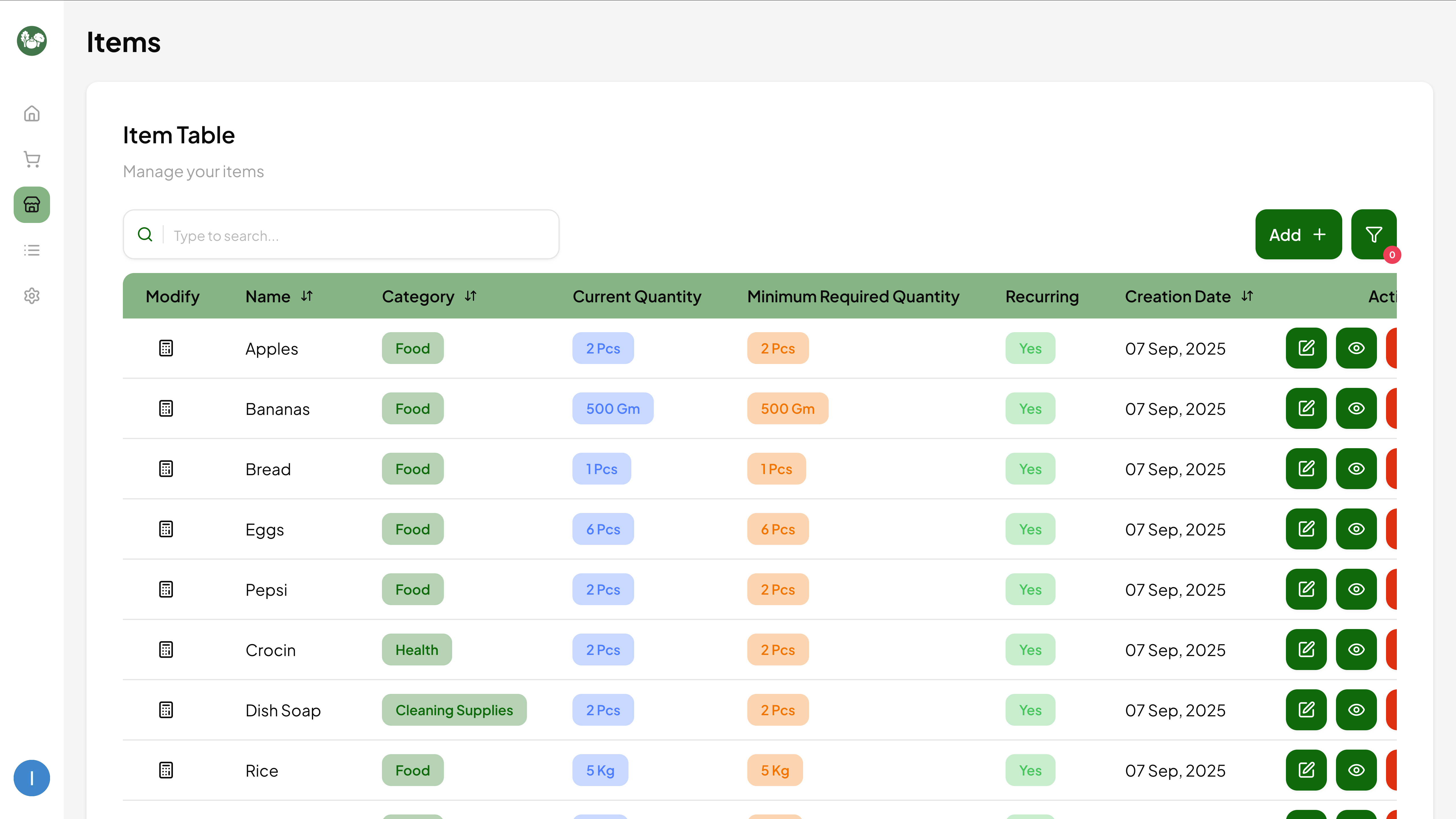This screenshot has width=1456, height=819.
Task: Click the edit button for Pepsi
Action: coord(1306,589)
